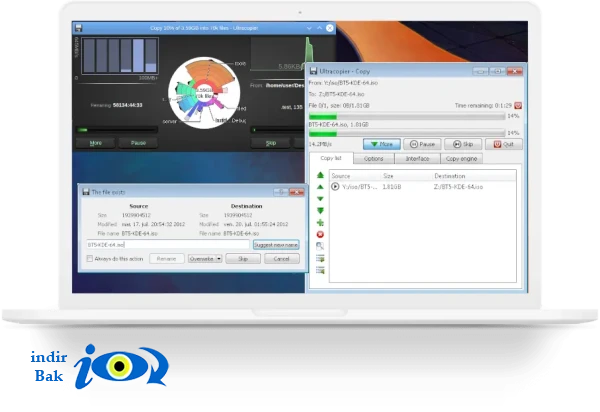Click the BT5-KDE-64.iso file progress bar
This screenshot has height=412, width=600.
407,133
